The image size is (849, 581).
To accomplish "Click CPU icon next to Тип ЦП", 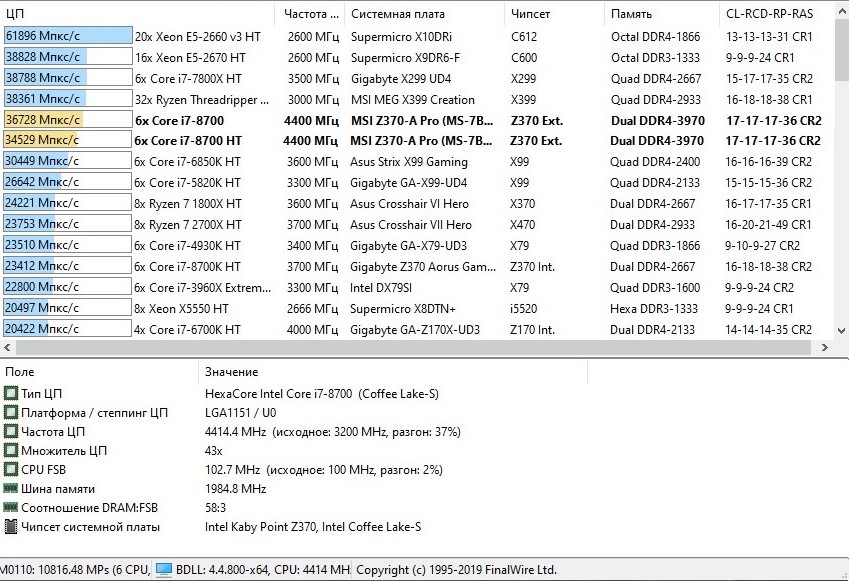I will (10, 393).
